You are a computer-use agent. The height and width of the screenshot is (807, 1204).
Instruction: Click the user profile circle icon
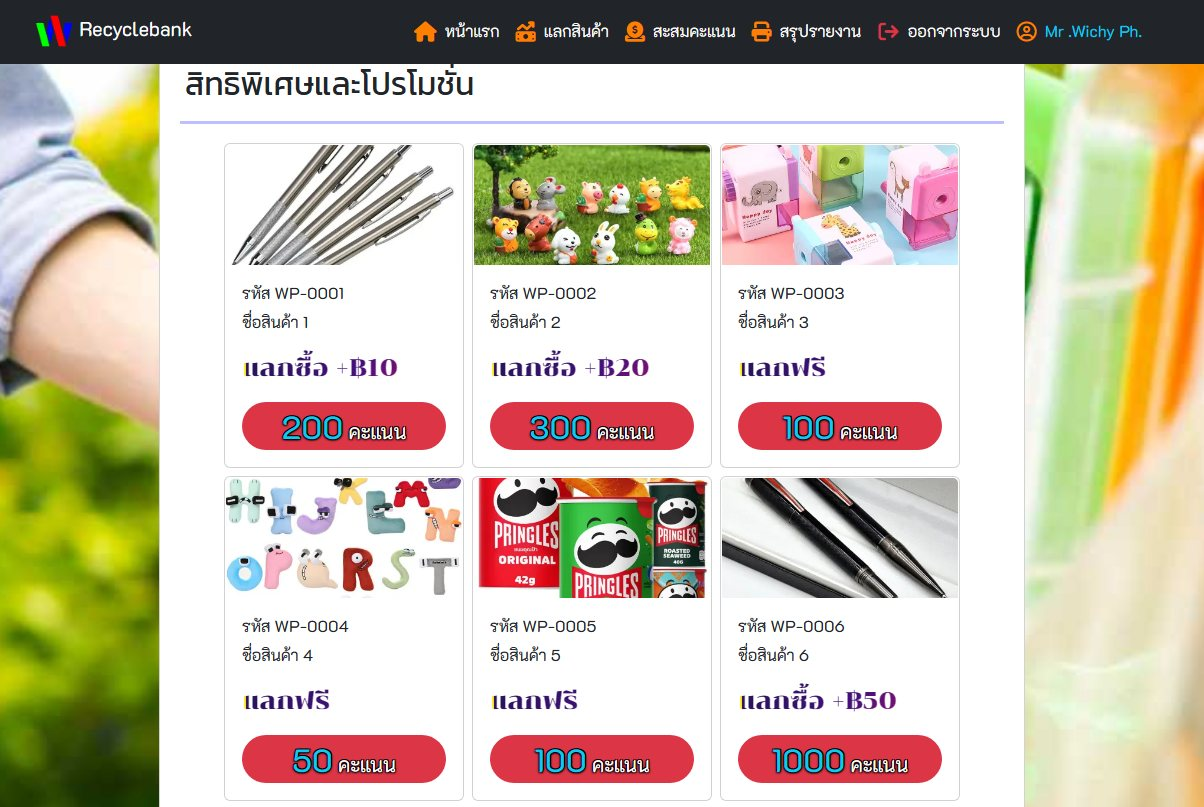click(x=1026, y=32)
